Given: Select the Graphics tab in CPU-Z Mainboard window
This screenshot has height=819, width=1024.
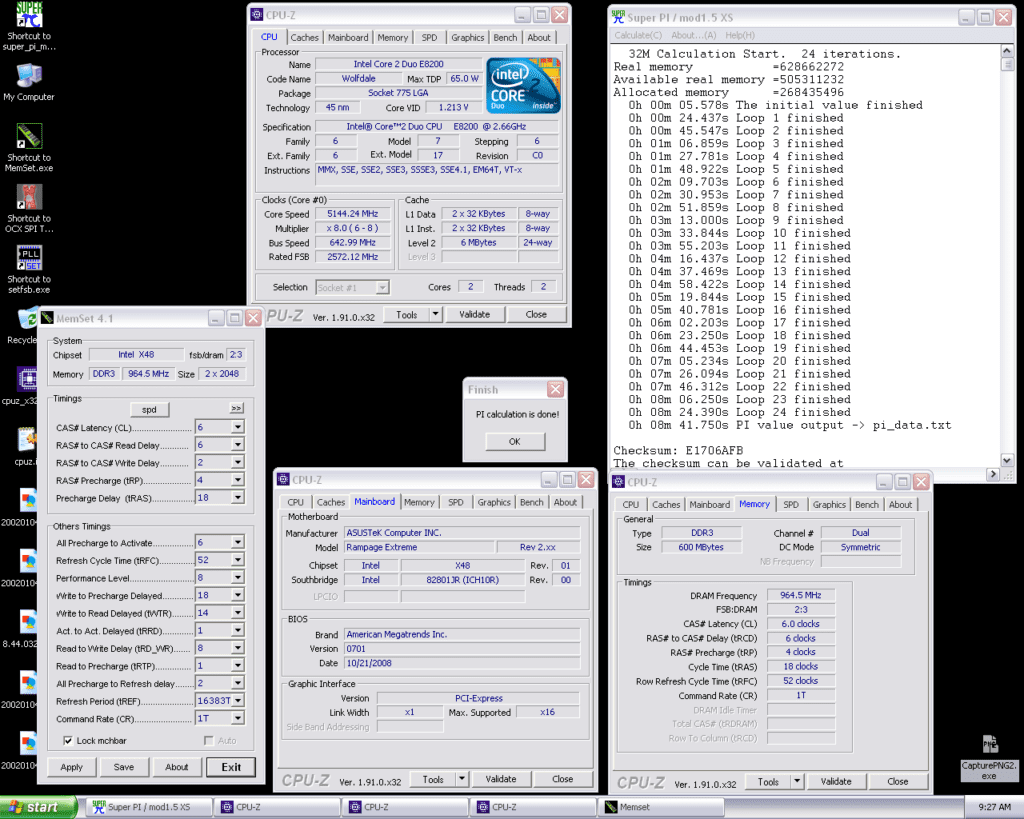Looking at the screenshot, I should (494, 502).
